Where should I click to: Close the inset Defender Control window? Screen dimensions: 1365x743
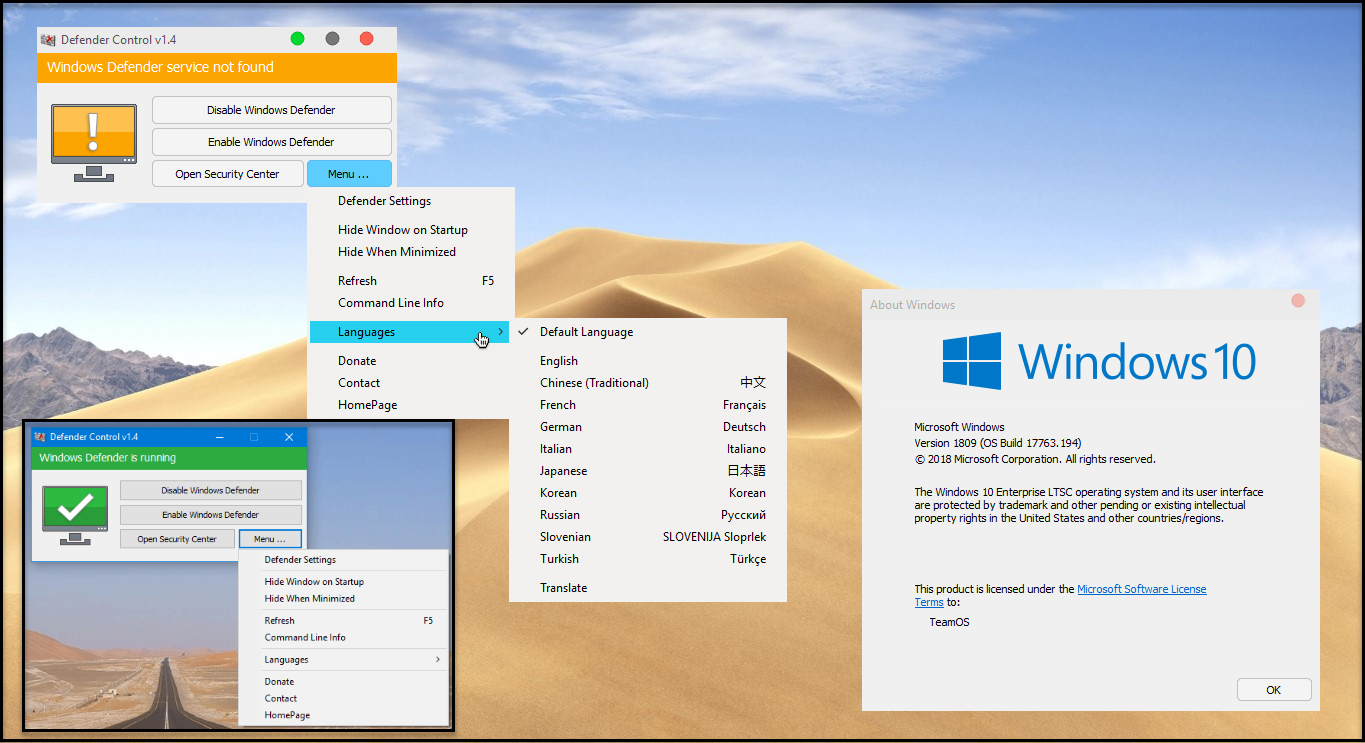pos(289,437)
